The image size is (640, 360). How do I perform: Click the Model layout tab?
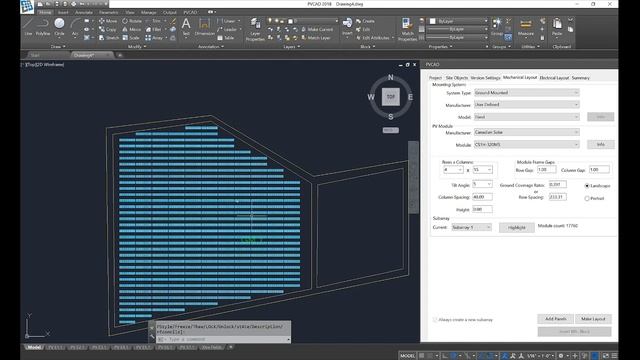[x=33, y=347]
